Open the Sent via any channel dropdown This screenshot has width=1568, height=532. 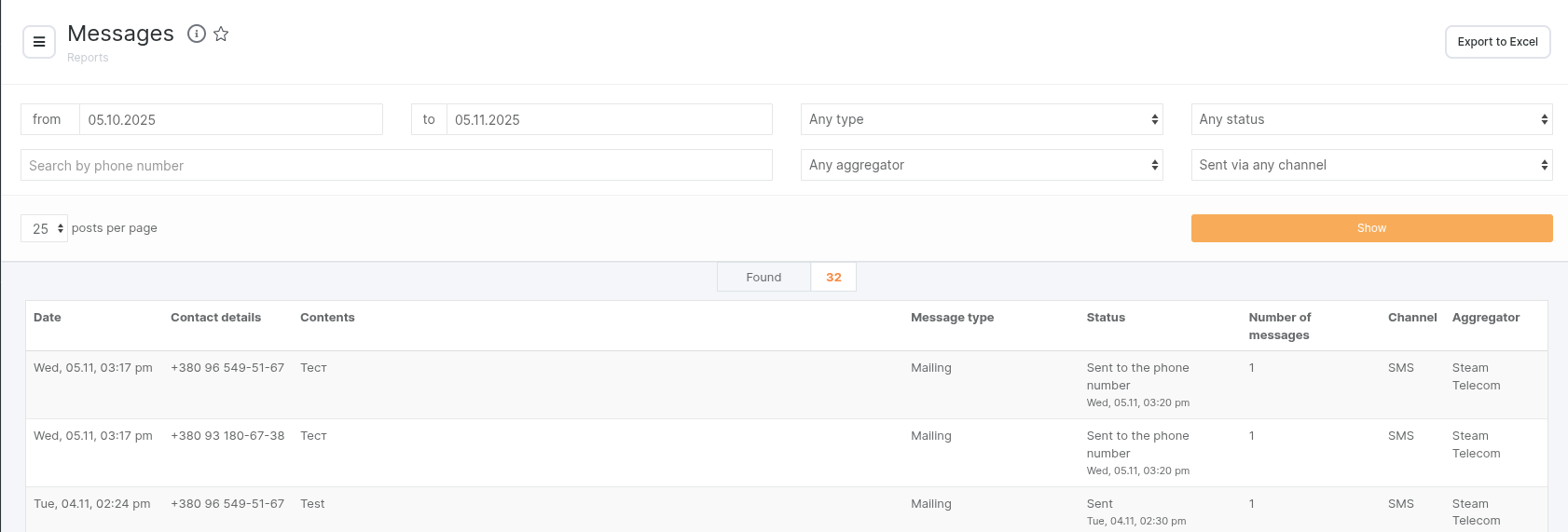click(x=1371, y=165)
